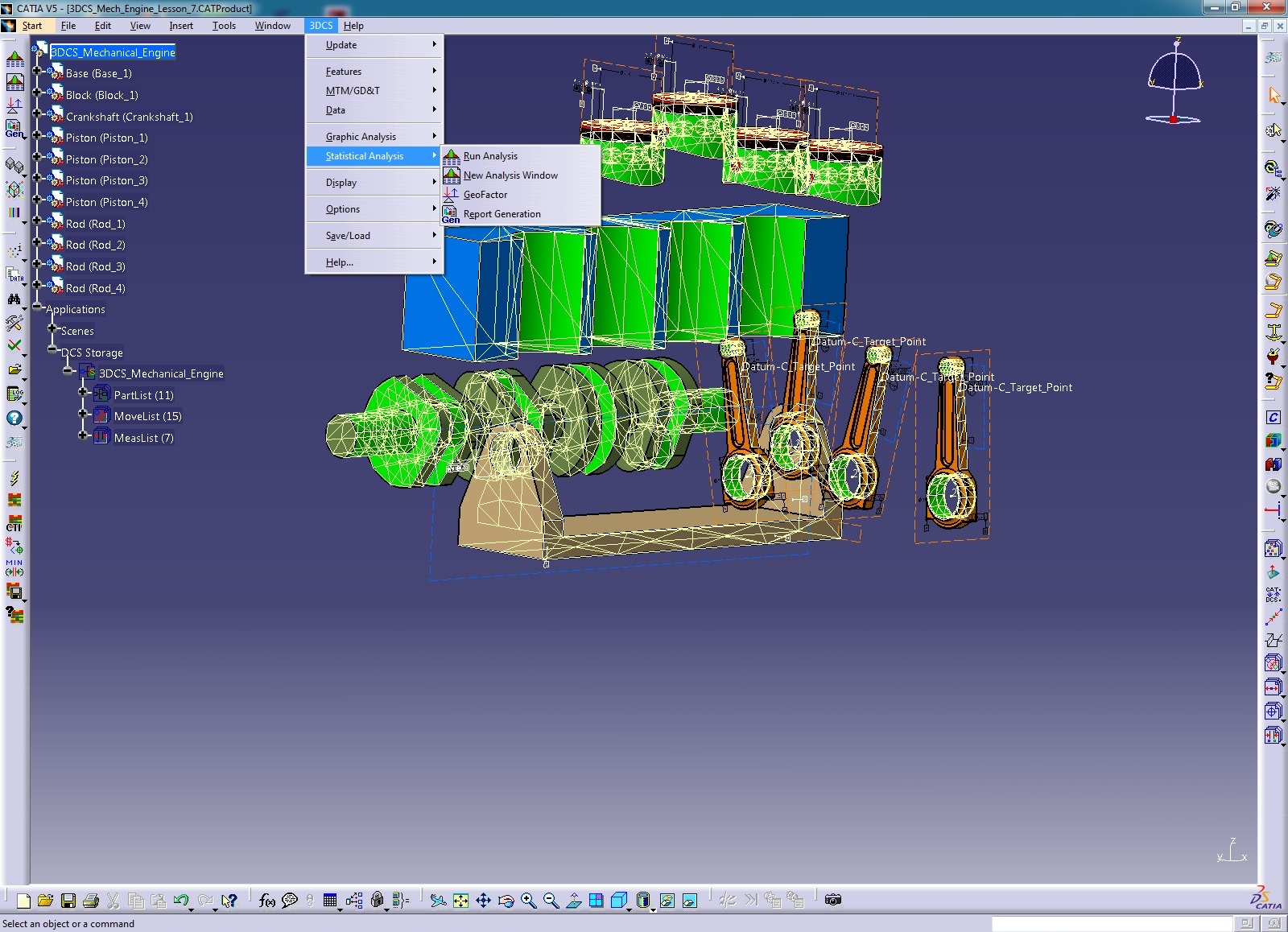The width and height of the screenshot is (1288, 932).
Task: Open the Start menu in menu bar
Action: tap(32, 26)
